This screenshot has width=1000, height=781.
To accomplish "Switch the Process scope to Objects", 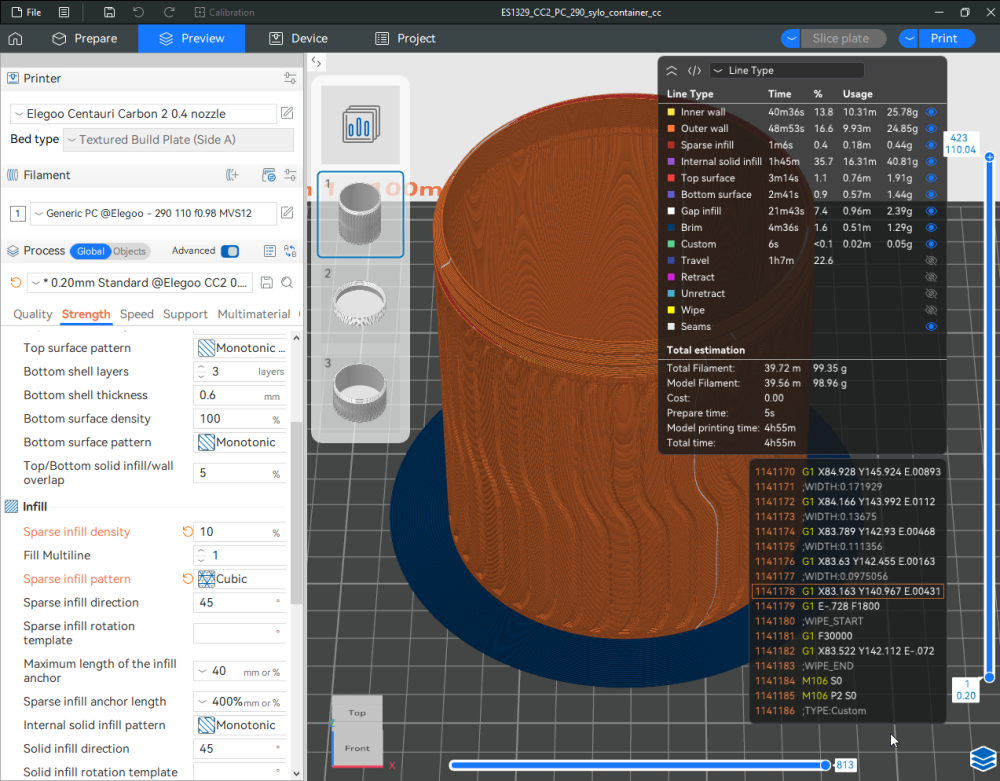I will pyautogui.click(x=129, y=251).
